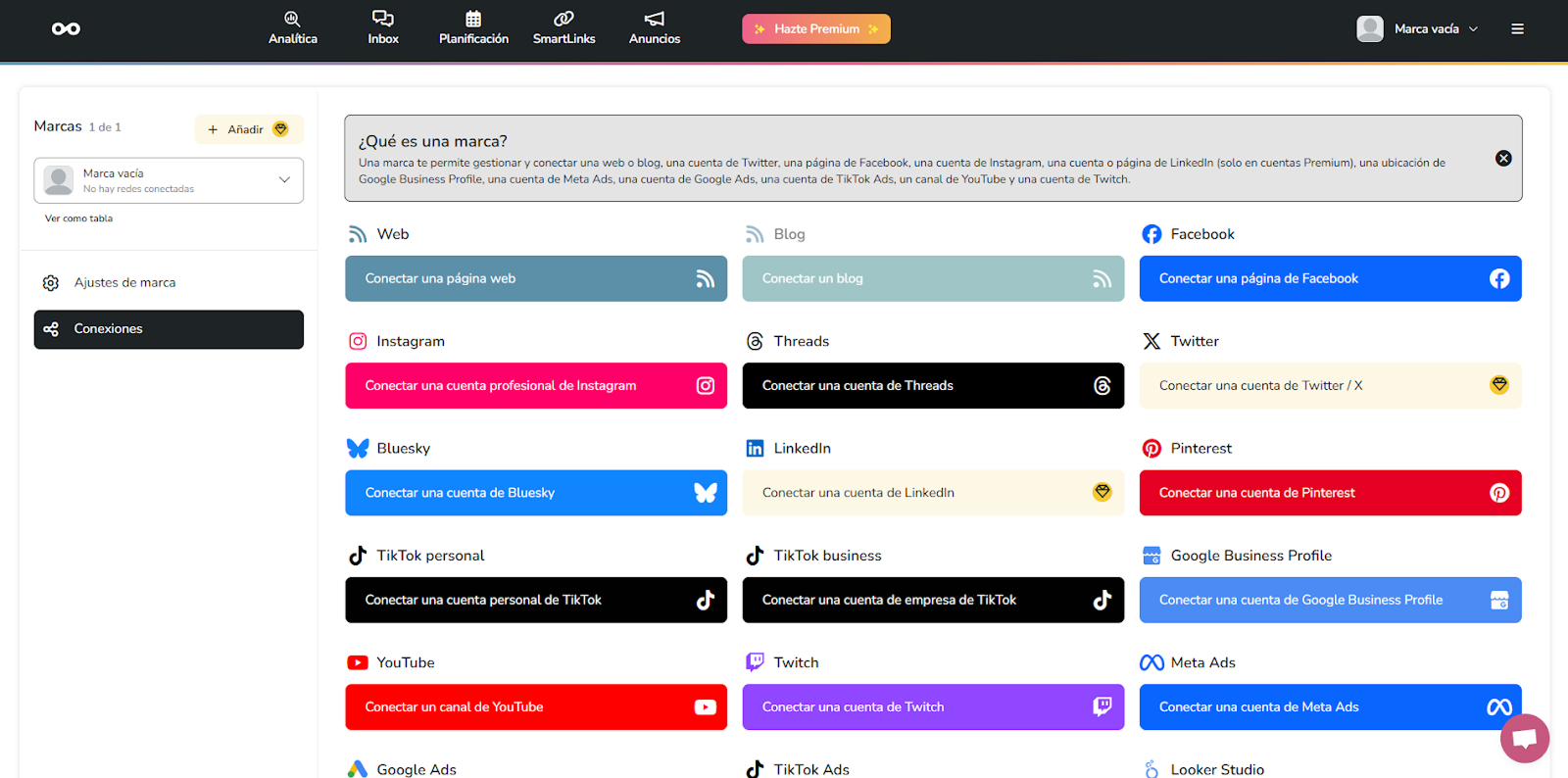The image size is (1568, 778).
Task: Connect a professional Instagram account
Action: click(x=536, y=385)
